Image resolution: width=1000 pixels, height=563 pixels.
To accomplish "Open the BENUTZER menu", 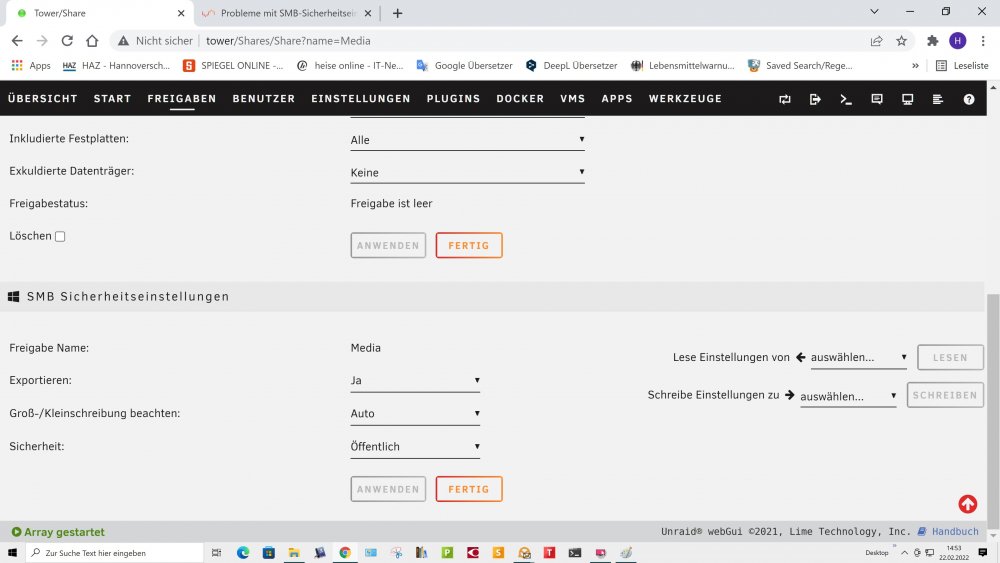I will pyautogui.click(x=263, y=99).
